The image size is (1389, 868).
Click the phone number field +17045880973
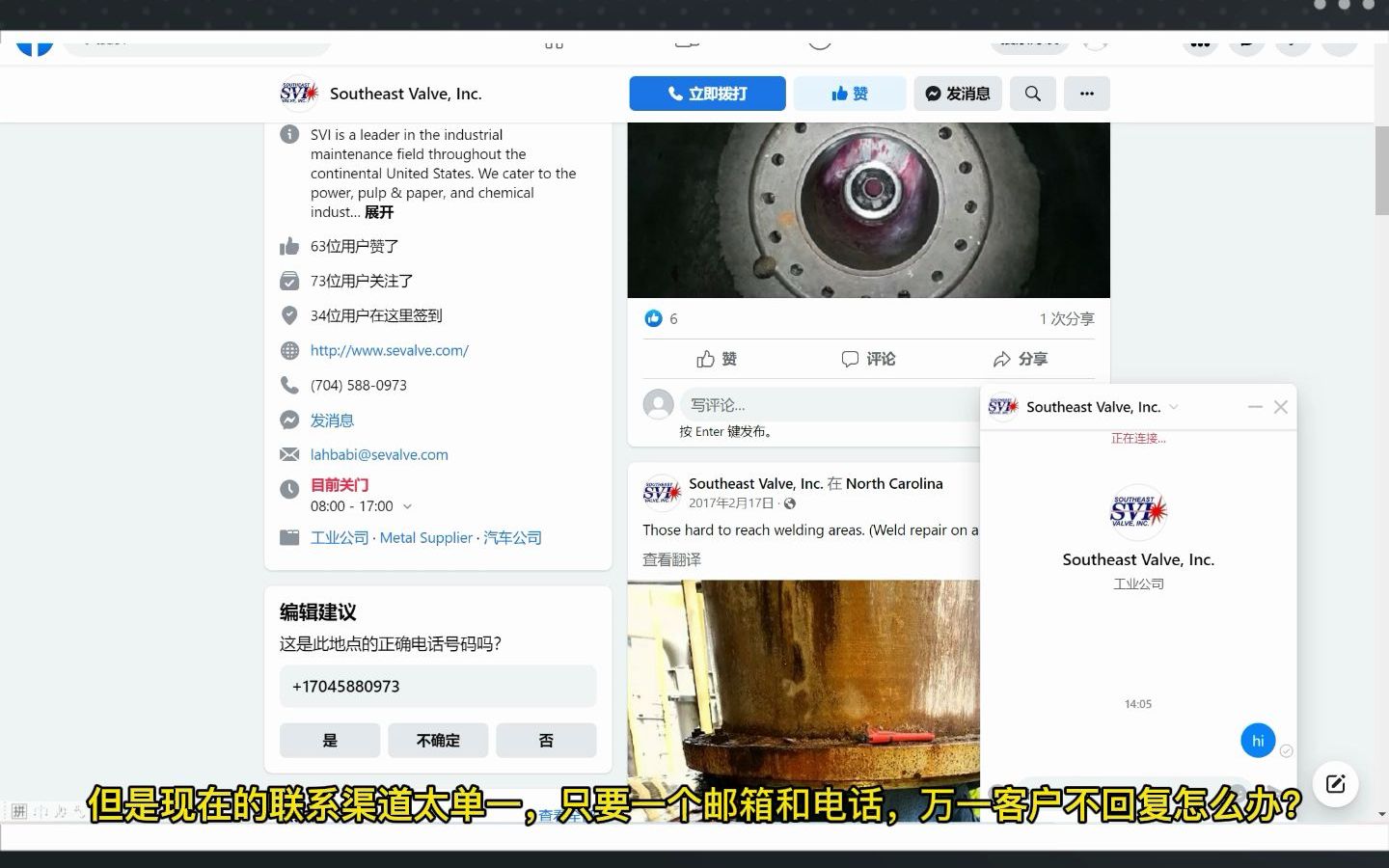(x=438, y=687)
